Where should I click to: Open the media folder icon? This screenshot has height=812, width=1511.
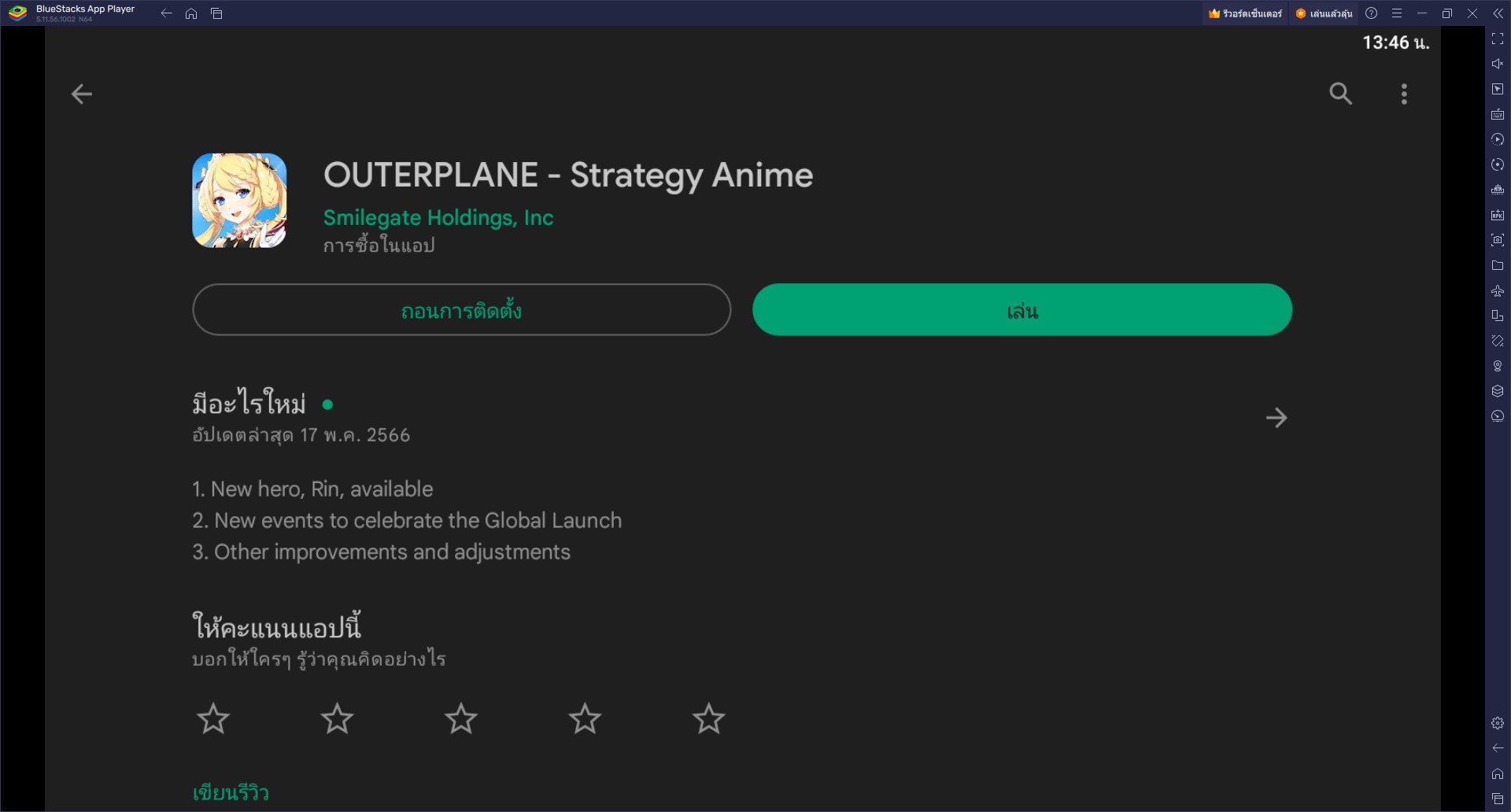pos(1498,265)
